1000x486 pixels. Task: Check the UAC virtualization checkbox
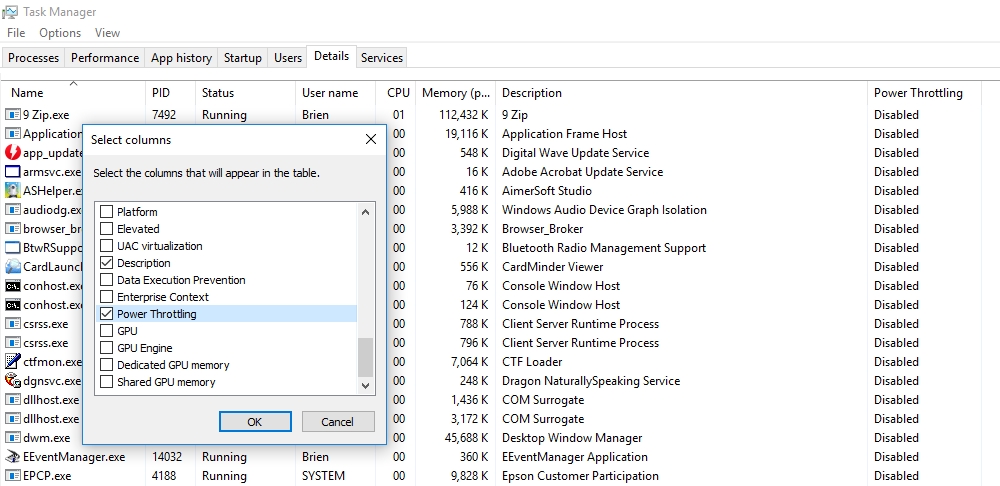pos(107,246)
